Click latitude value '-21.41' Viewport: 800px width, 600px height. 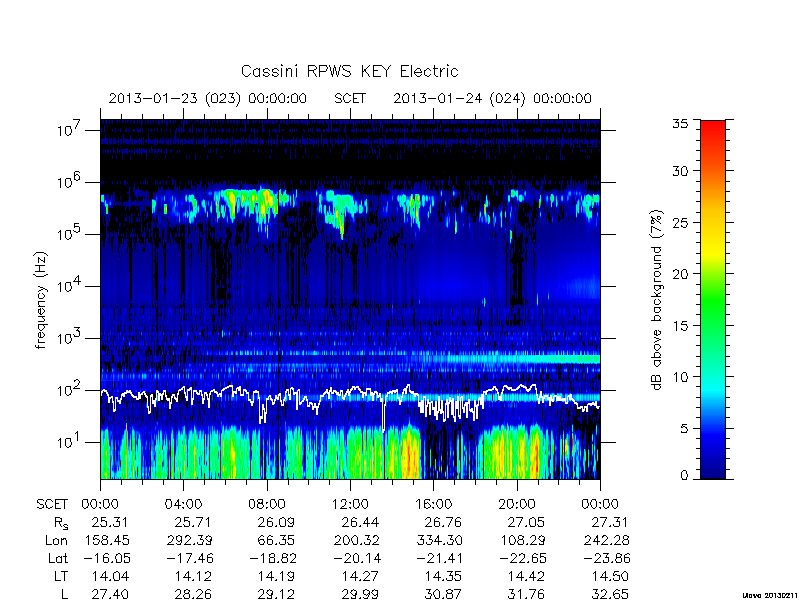coord(439,558)
